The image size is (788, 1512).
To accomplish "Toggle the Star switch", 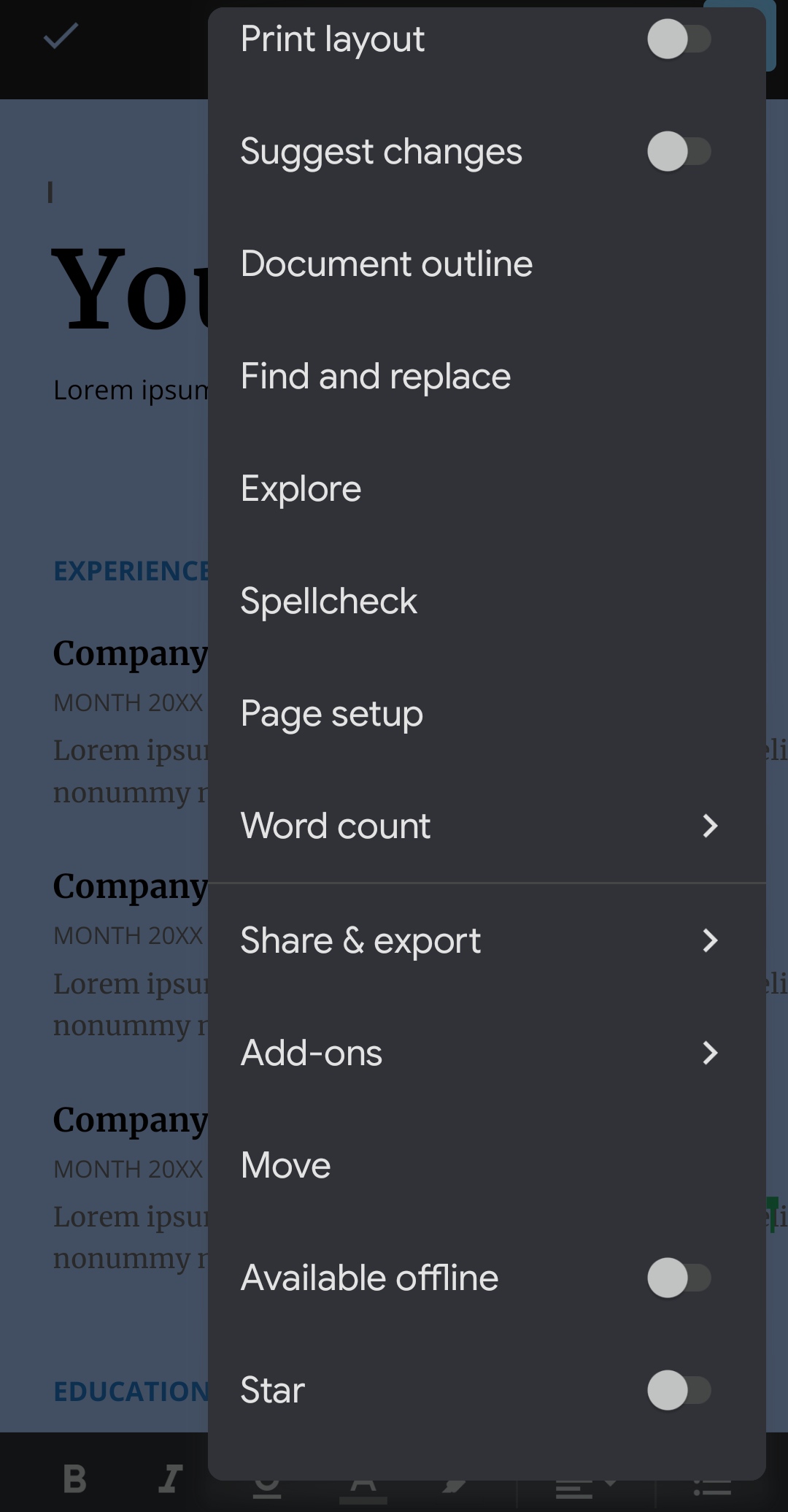I will coord(679,1390).
